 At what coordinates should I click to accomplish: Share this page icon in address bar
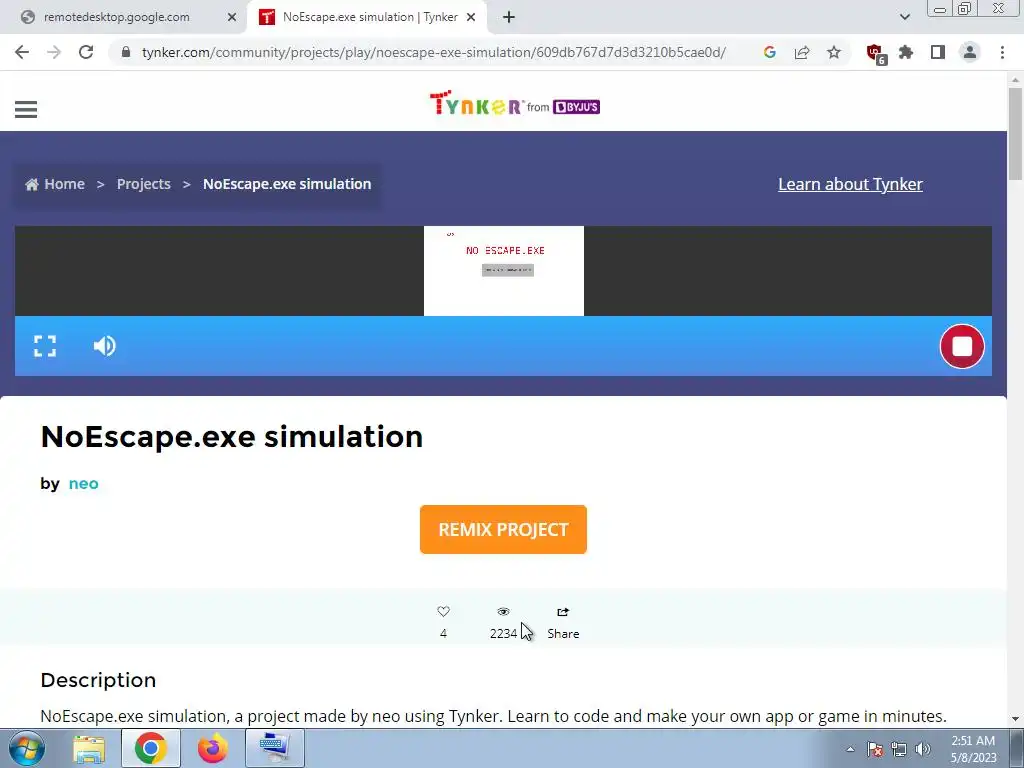click(802, 52)
